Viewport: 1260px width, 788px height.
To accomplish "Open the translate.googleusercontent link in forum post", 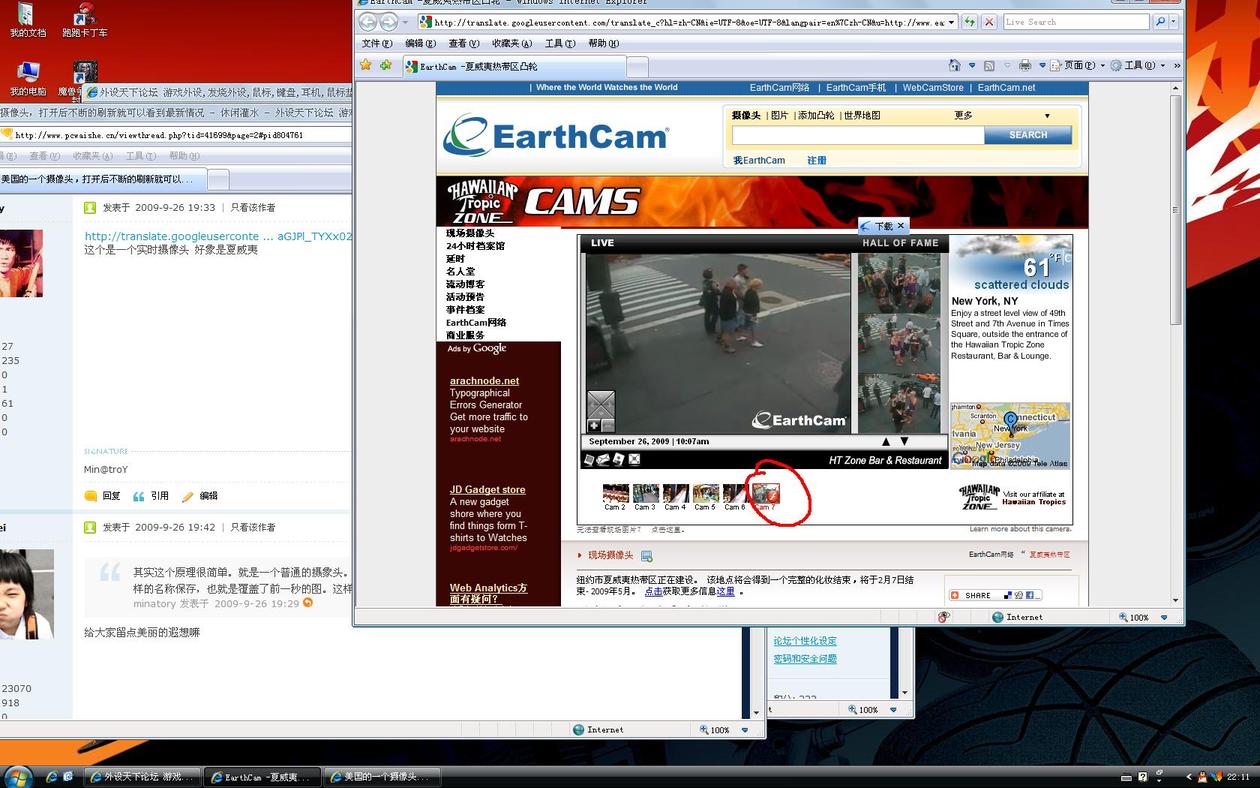I will point(218,236).
